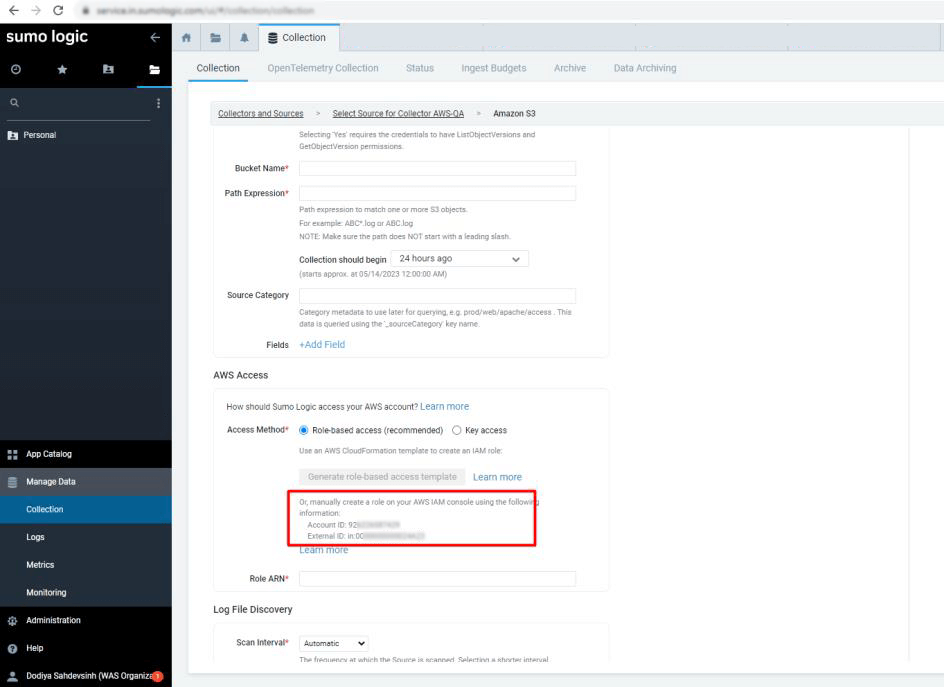This screenshot has height=687, width=944.
Task: Click the Amazon S3 breadcrumb text
Action: pyautogui.click(x=514, y=113)
